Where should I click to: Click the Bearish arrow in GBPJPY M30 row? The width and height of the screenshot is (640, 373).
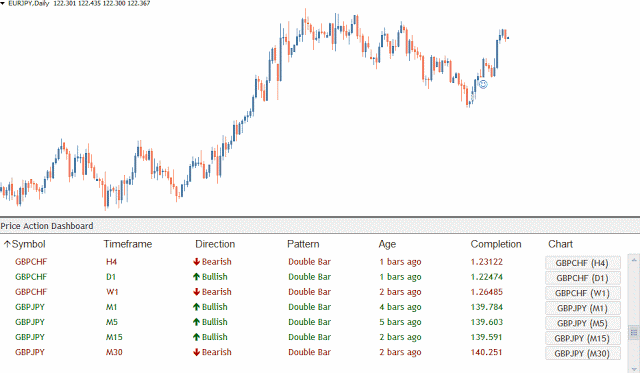[196, 353]
